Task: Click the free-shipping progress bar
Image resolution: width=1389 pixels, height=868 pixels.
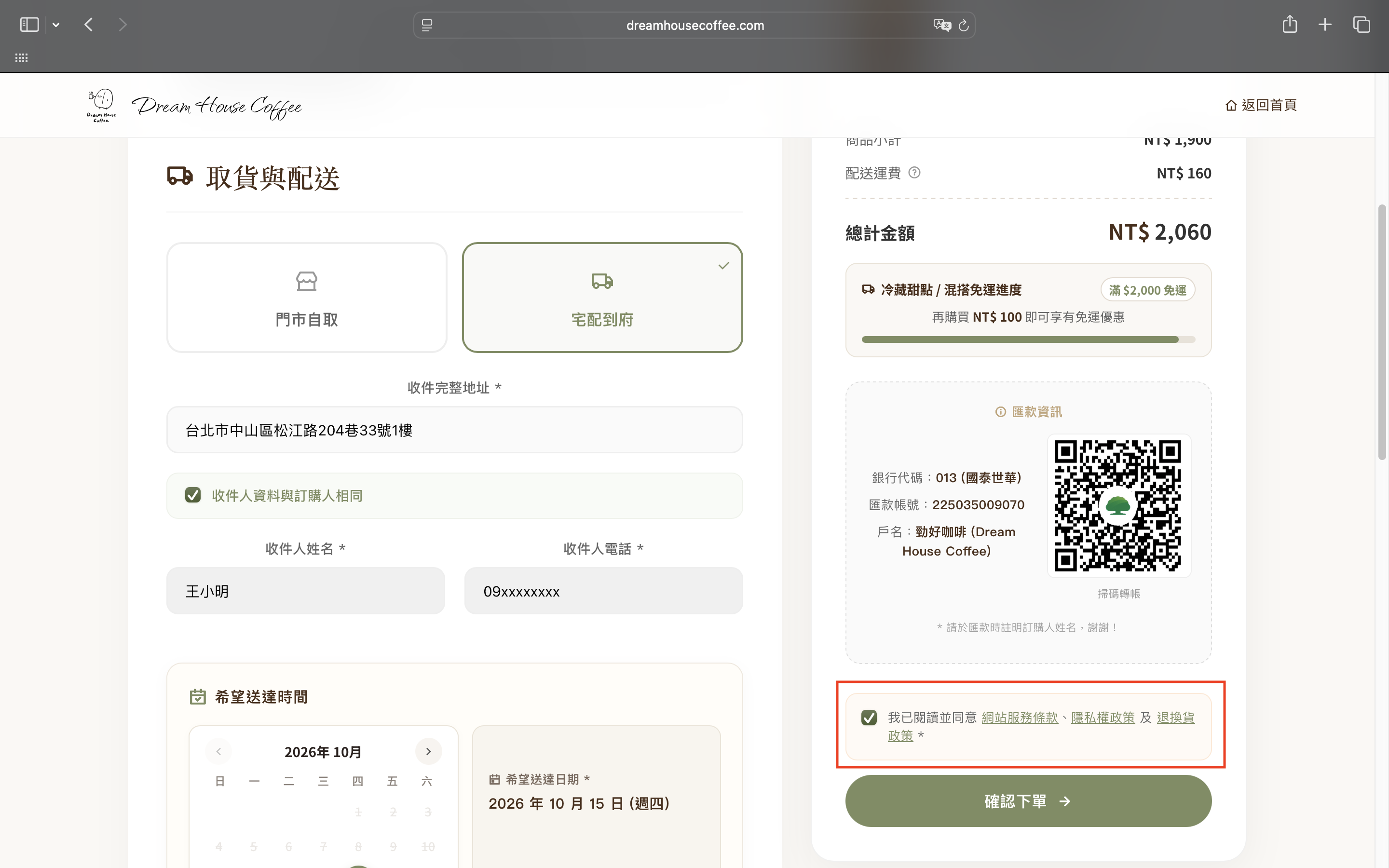Action: pos(1028,339)
